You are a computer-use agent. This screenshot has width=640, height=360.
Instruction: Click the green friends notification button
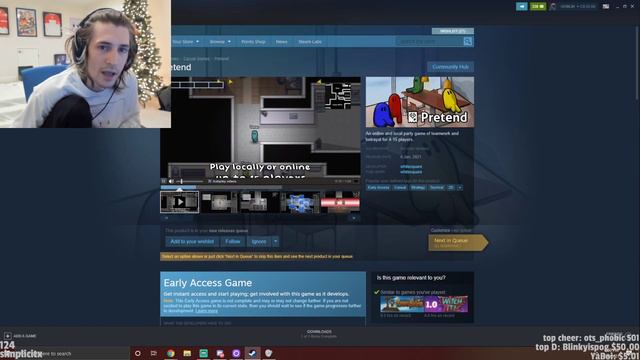[538, 7]
